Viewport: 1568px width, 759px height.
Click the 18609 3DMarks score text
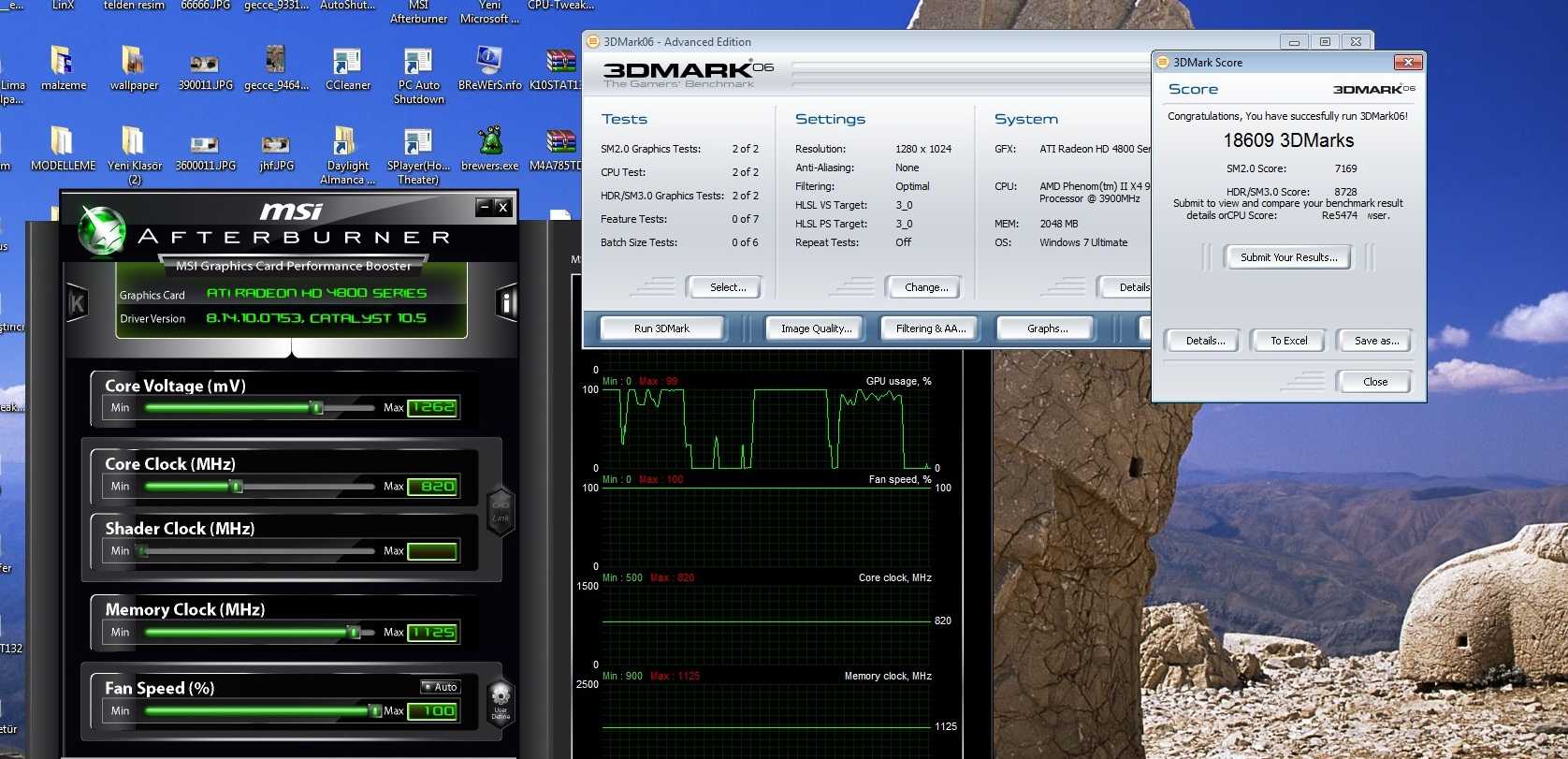tap(1288, 140)
